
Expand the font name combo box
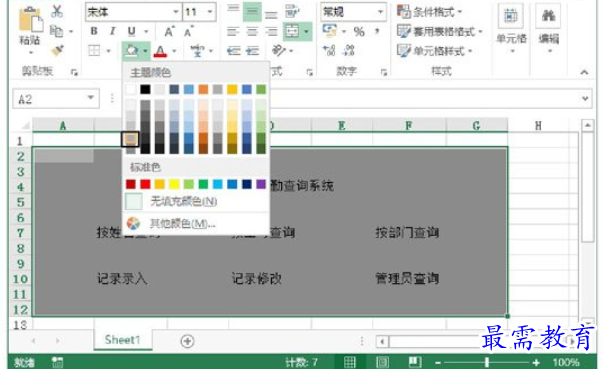pos(175,12)
